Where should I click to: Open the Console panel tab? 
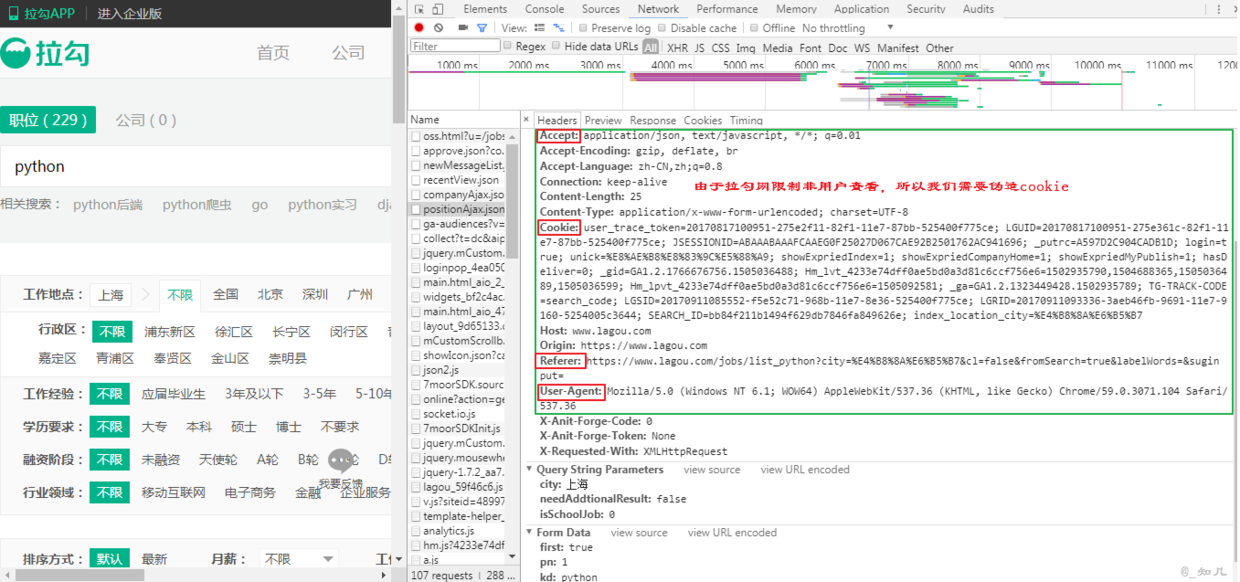[544, 9]
